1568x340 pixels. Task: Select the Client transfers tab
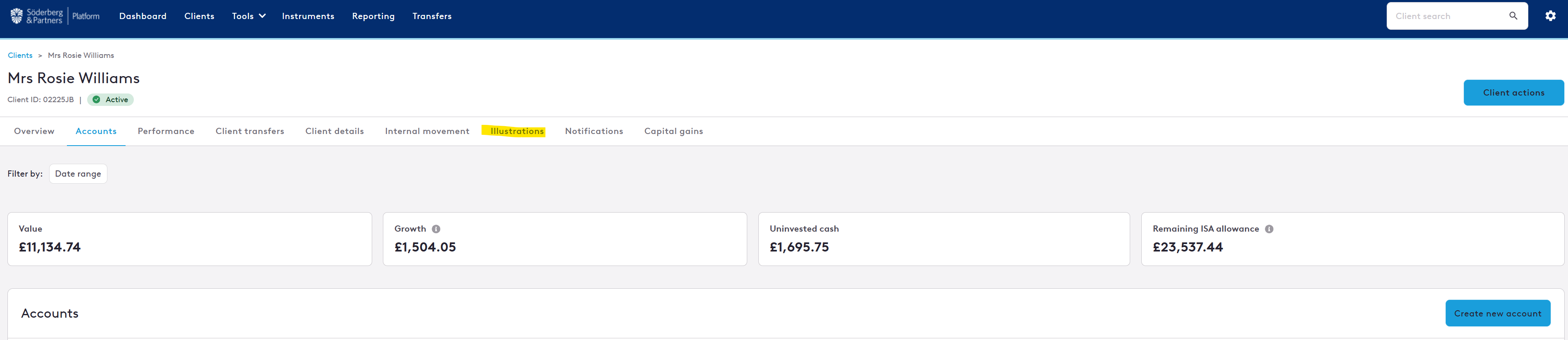click(249, 131)
